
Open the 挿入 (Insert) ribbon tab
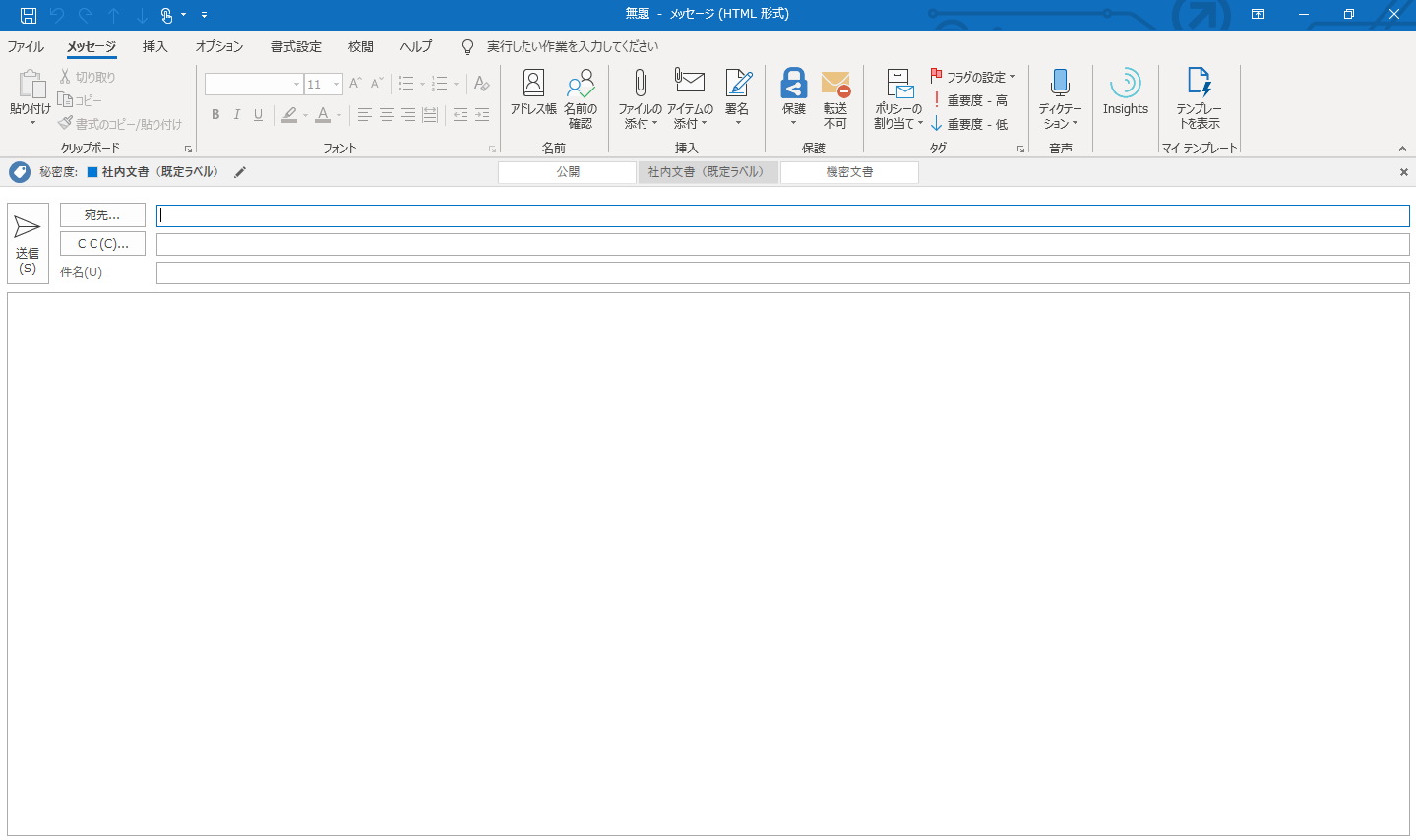coord(154,46)
